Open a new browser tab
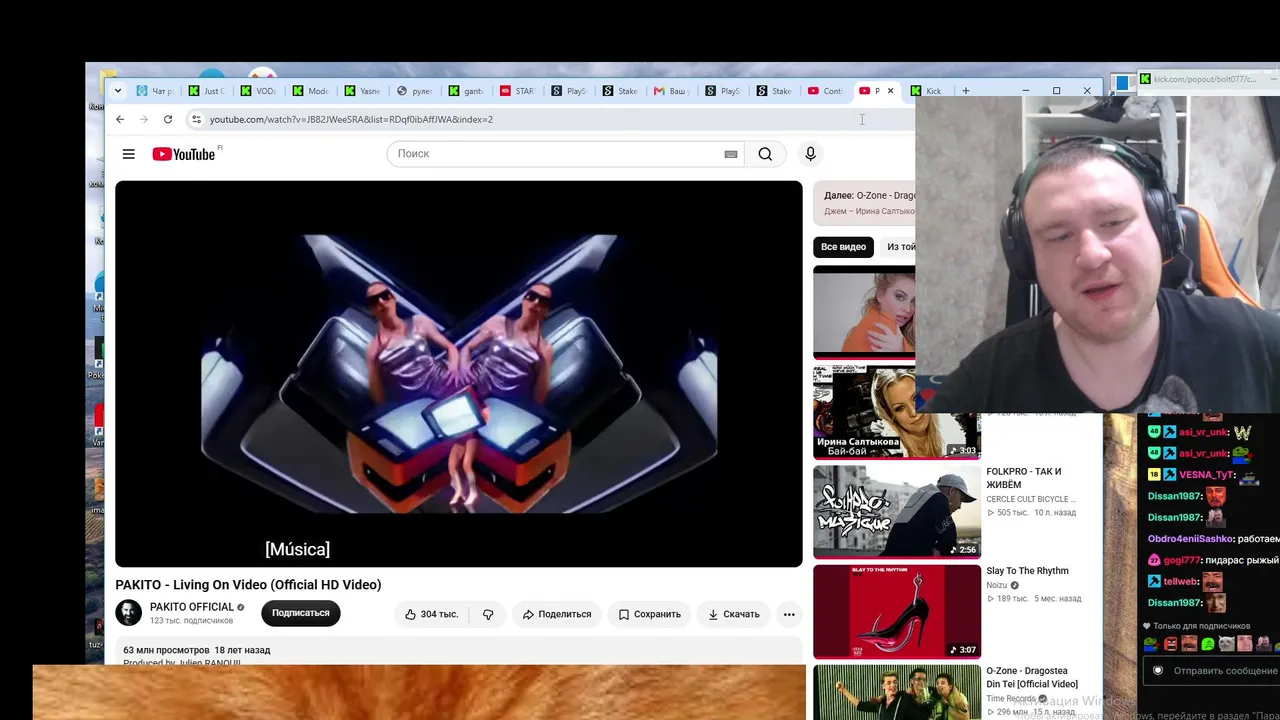 coord(965,91)
